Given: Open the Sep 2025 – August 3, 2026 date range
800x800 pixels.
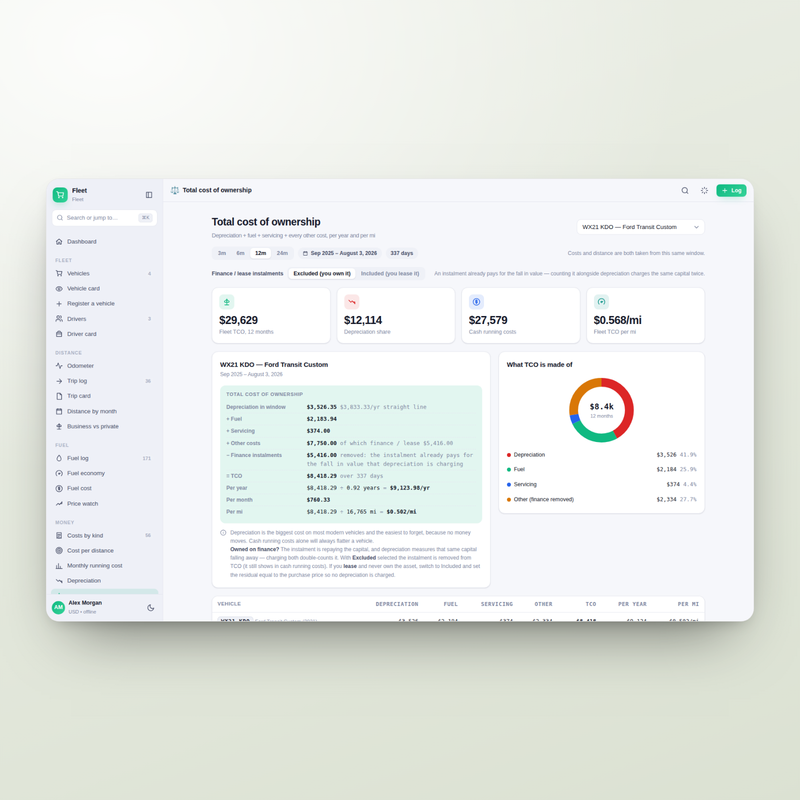Looking at the screenshot, I should coord(340,253).
